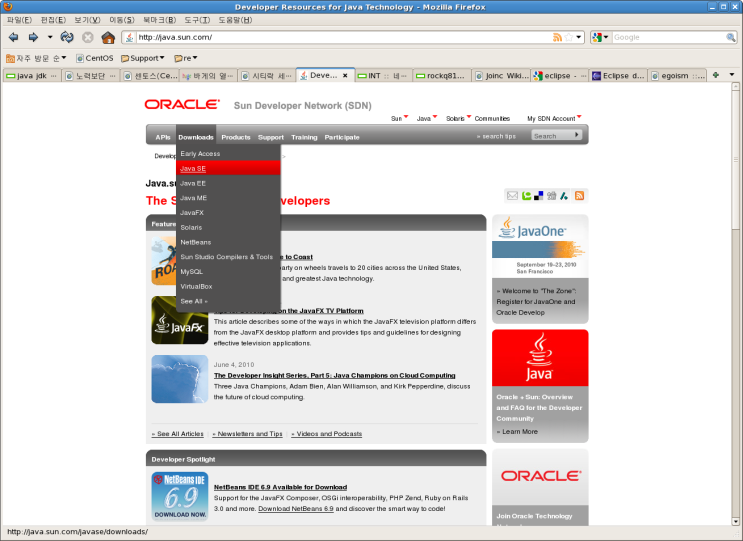
Task: Open the home page via house icon
Action: (108, 37)
